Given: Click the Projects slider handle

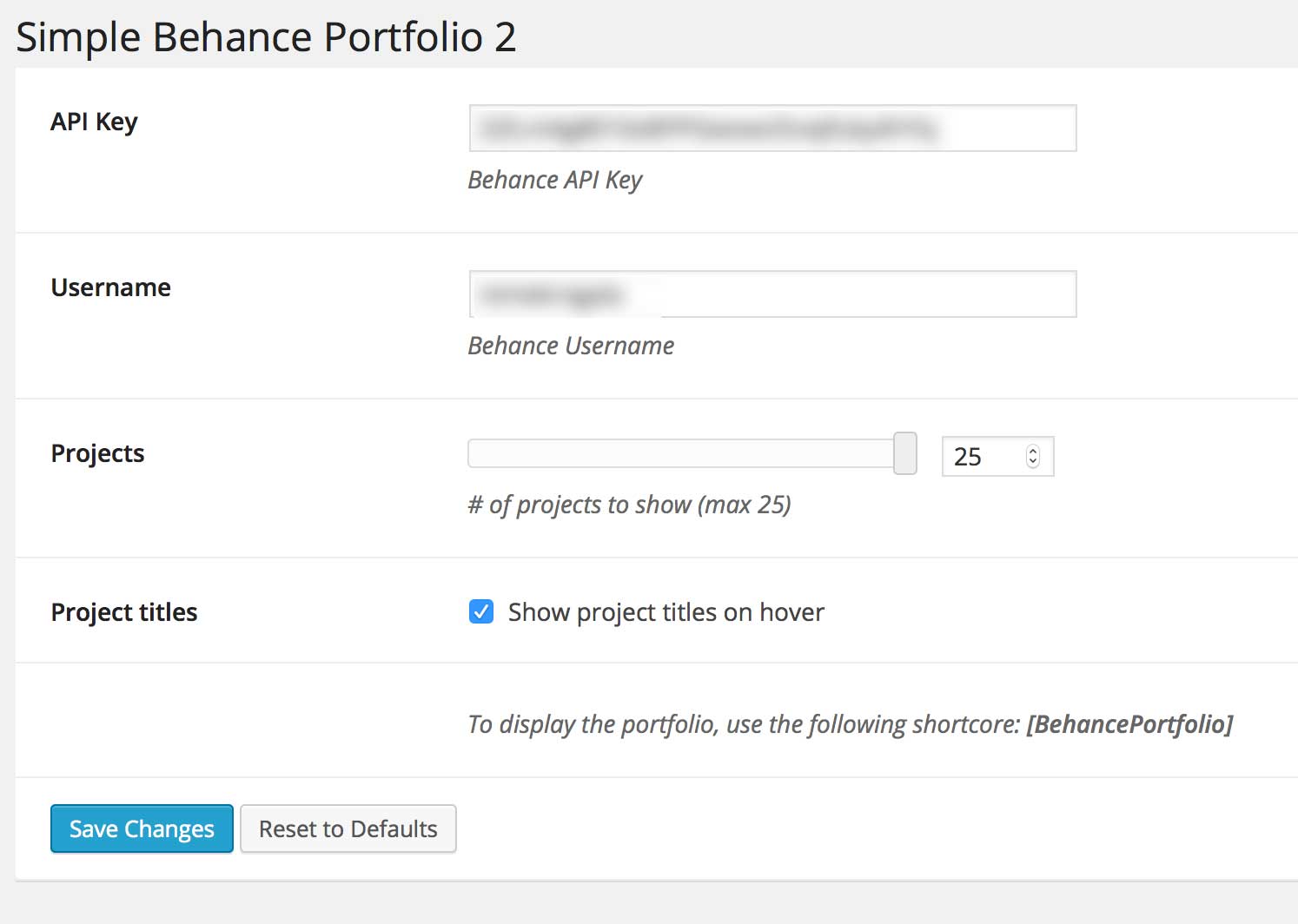Looking at the screenshot, I should [905, 453].
